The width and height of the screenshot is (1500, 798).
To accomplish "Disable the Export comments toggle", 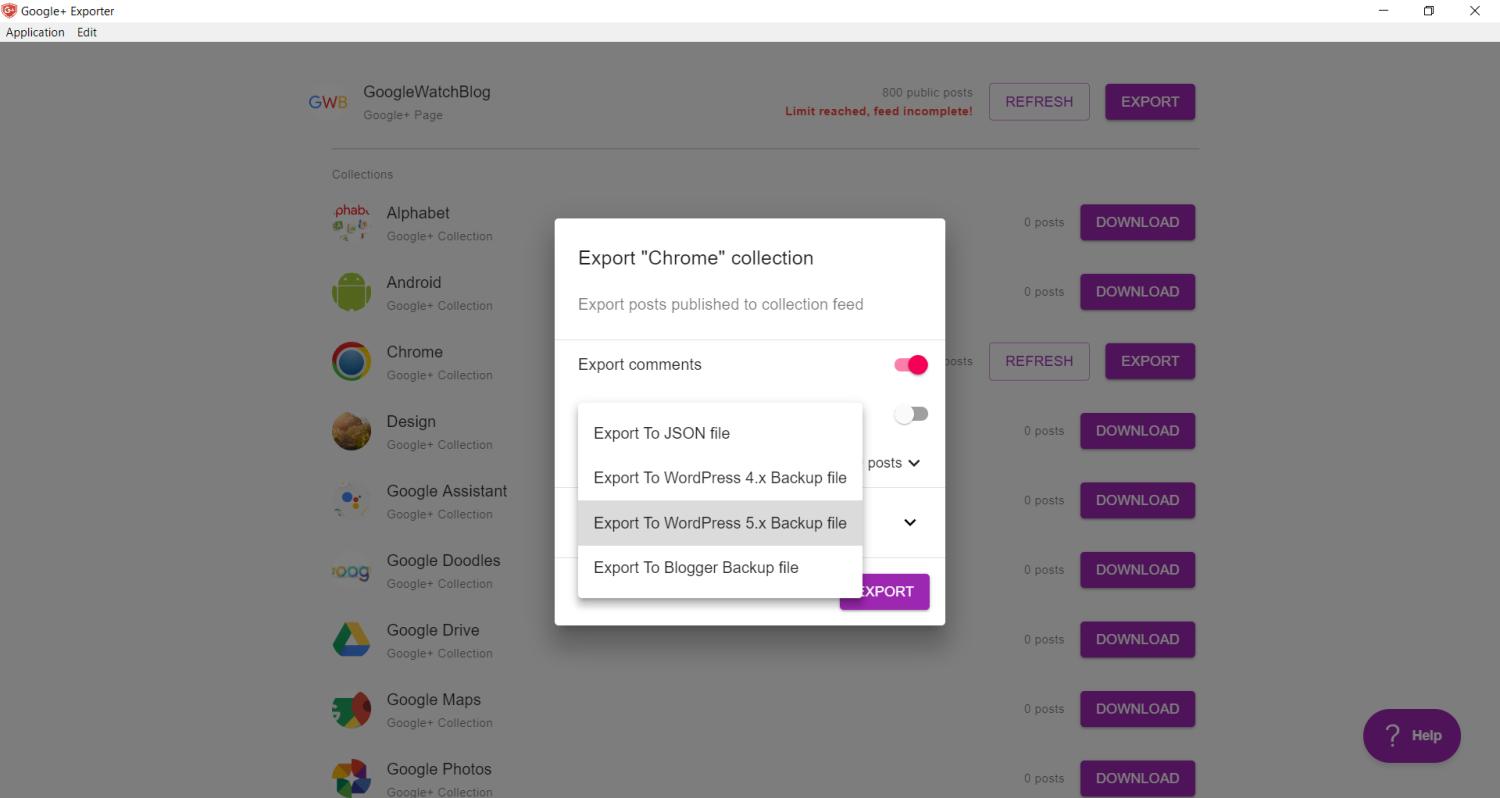I will coord(911,365).
